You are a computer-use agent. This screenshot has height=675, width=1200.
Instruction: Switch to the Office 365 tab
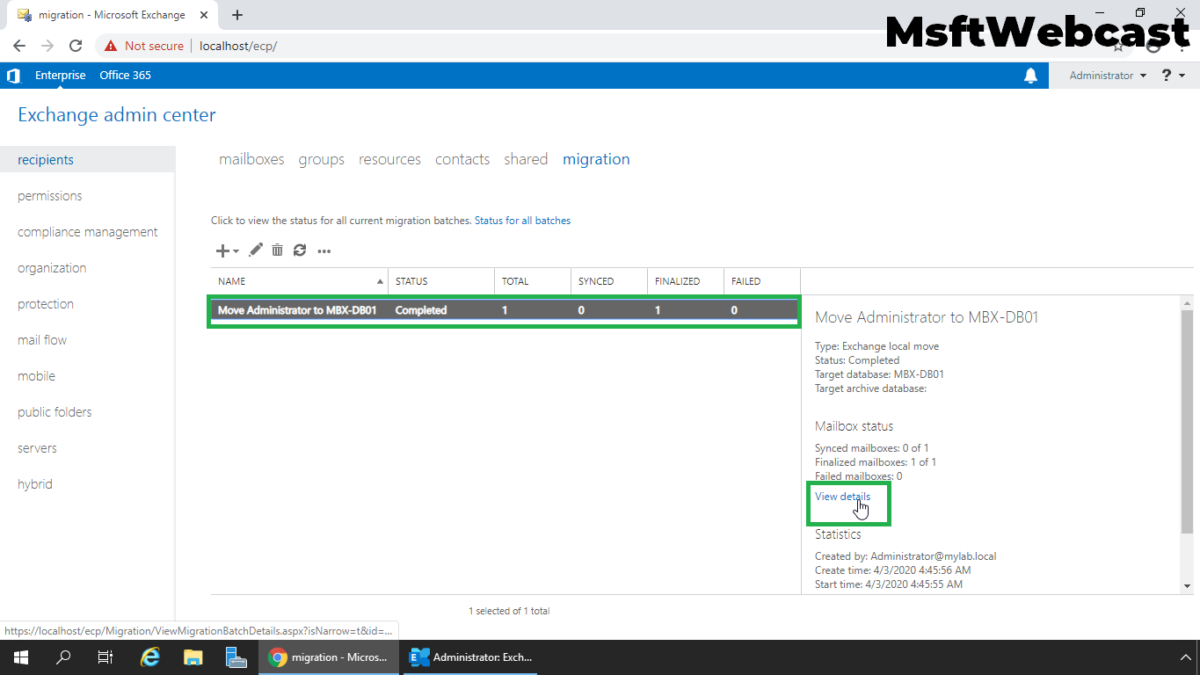point(125,76)
